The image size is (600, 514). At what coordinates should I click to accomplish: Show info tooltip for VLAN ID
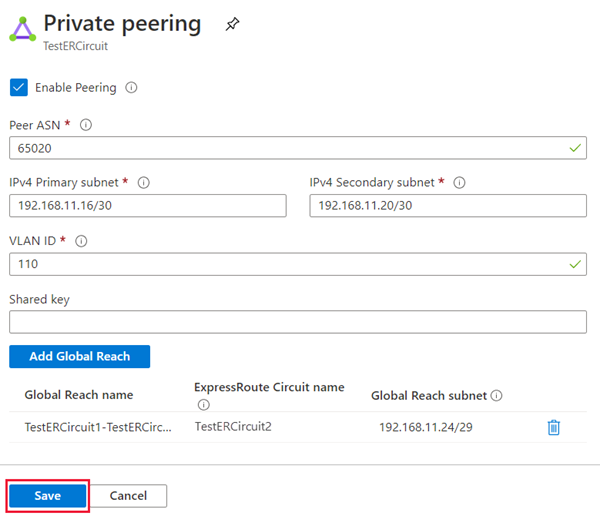(x=81, y=241)
